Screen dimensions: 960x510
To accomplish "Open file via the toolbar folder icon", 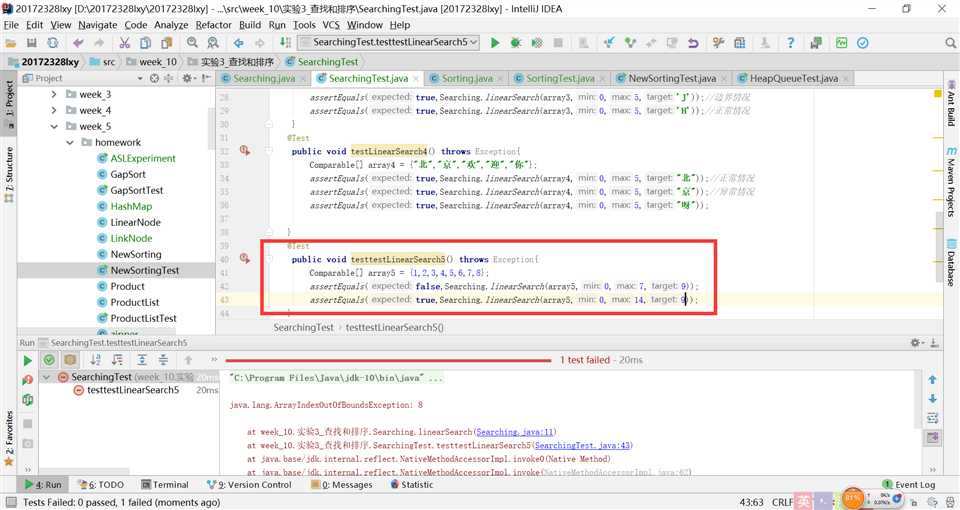I will click(10, 43).
